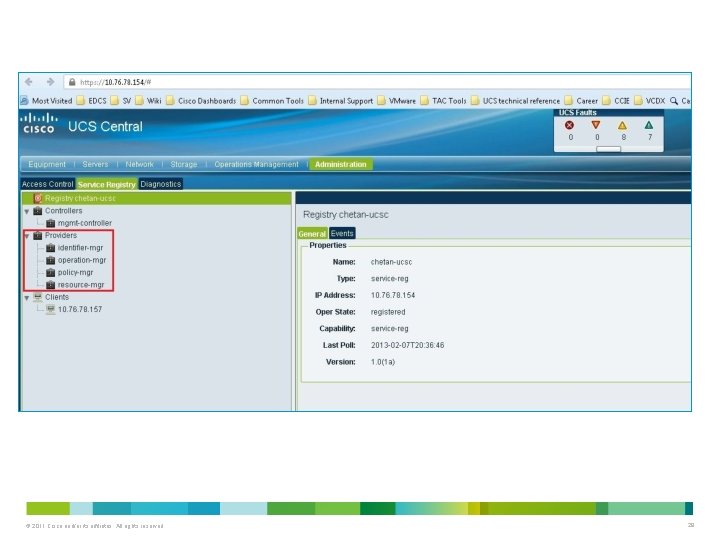
Task: Open the Cisco Dashboards bookmark folder
Action: (201, 101)
